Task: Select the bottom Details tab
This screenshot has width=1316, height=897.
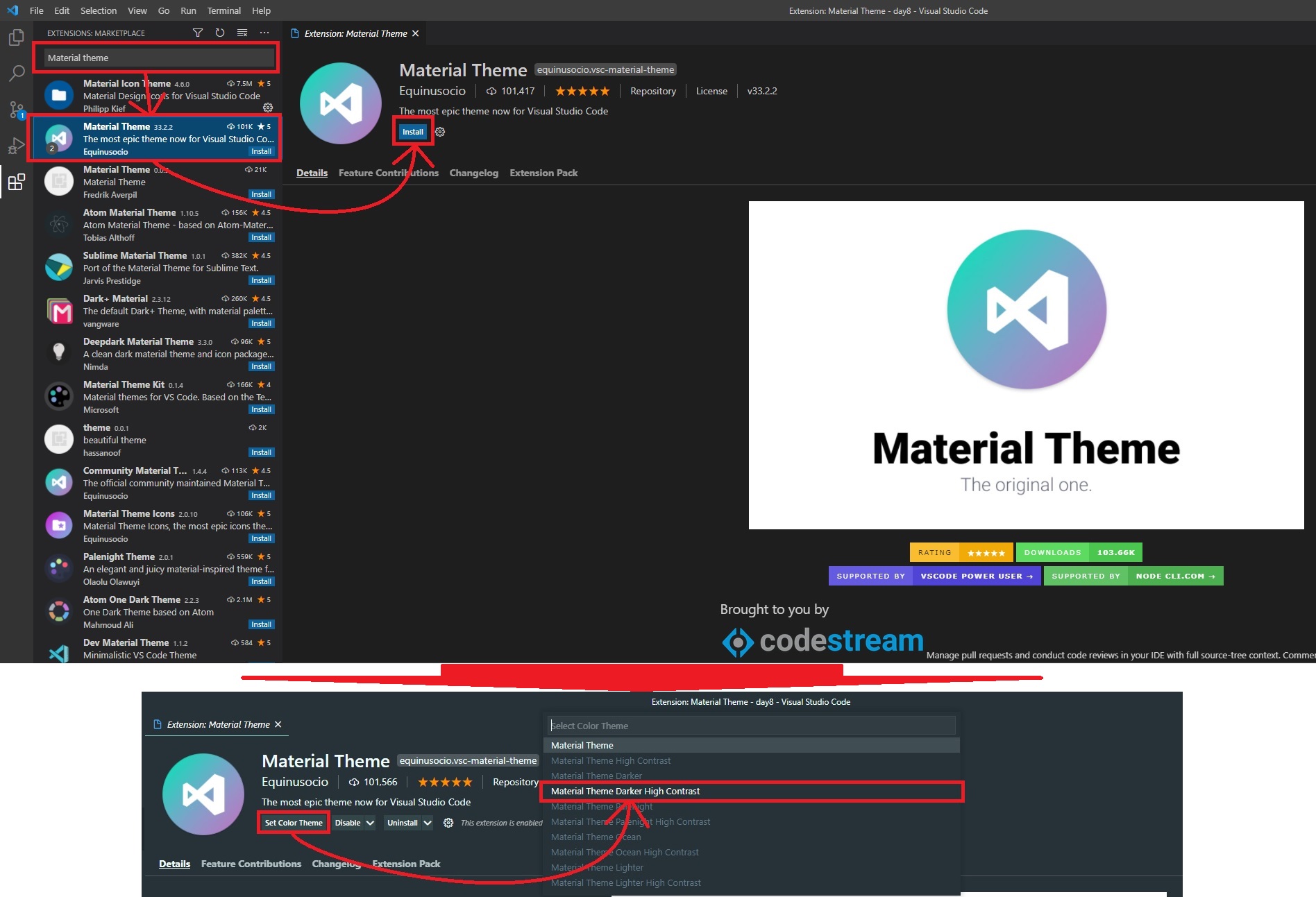Action: (174, 864)
